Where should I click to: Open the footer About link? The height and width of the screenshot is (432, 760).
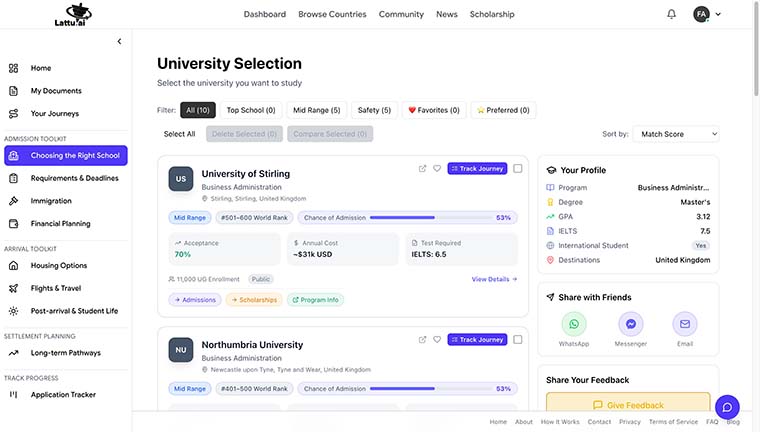click(x=523, y=422)
